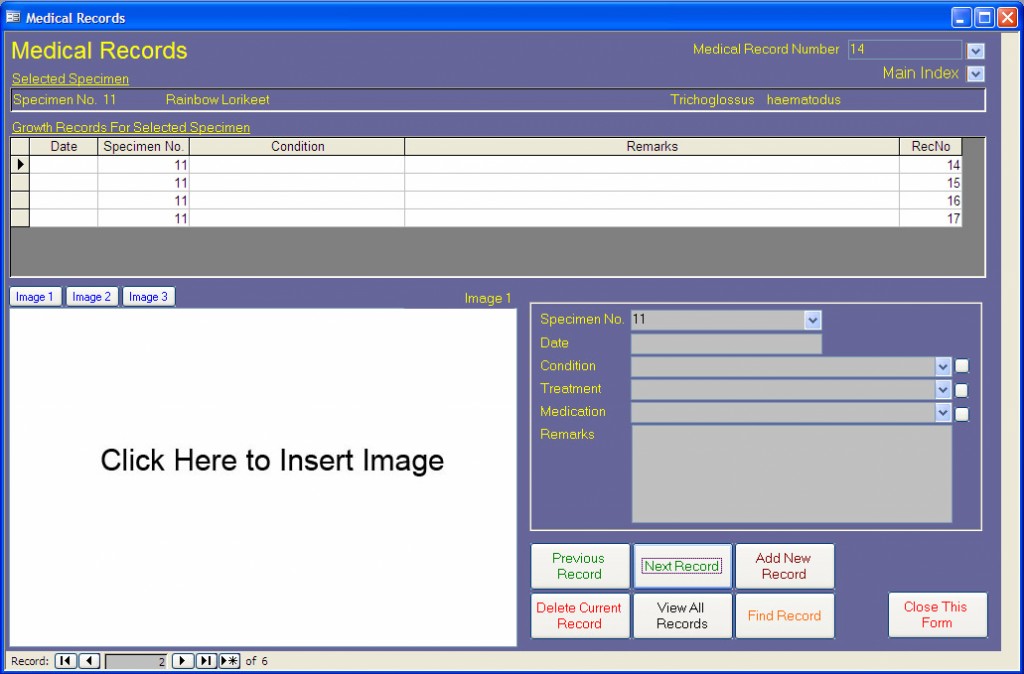This screenshot has width=1024, height=674.
Task: Open View All Records
Action: (682, 615)
